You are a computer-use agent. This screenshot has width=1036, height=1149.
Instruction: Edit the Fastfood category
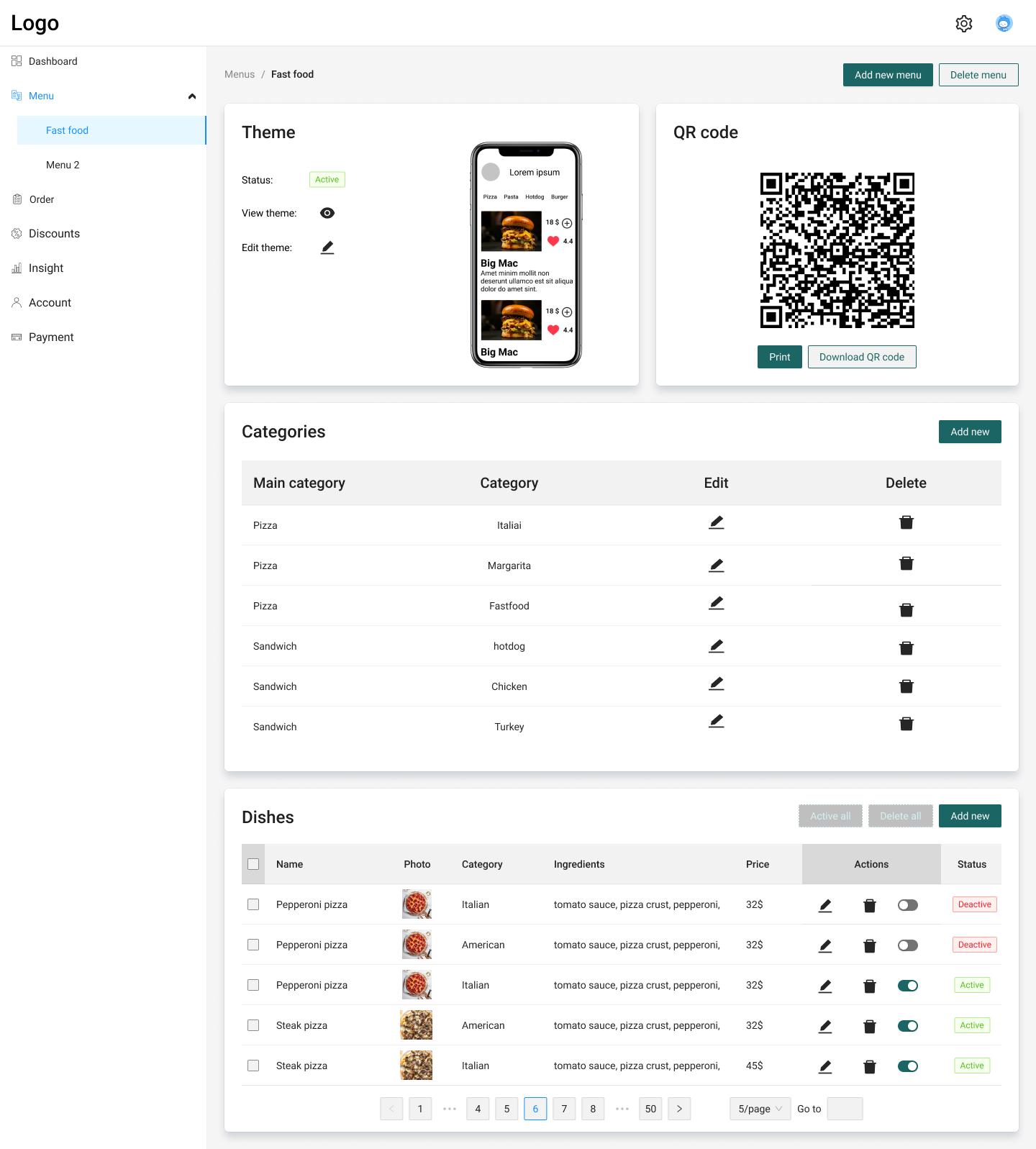point(717,603)
